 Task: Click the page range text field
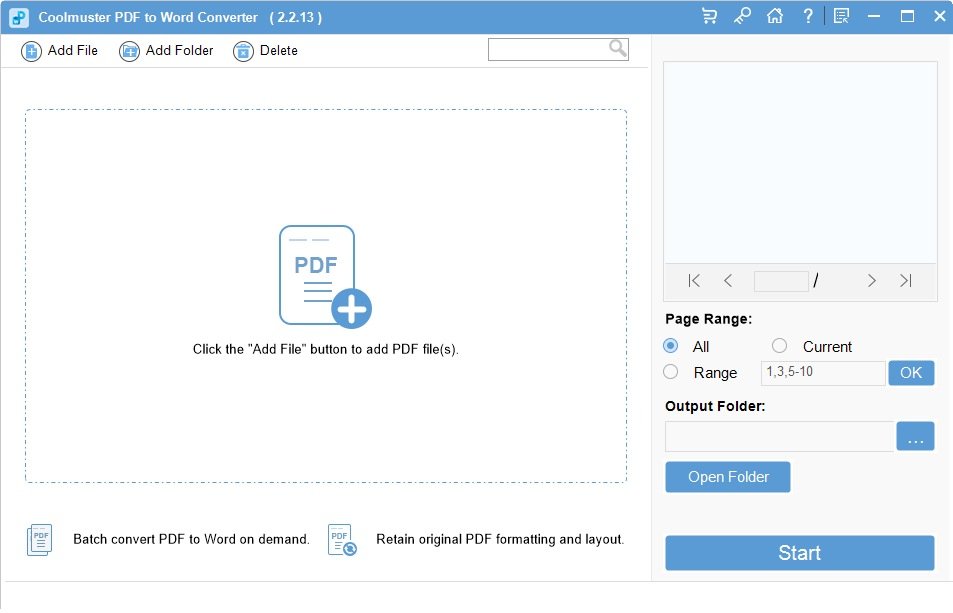[x=822, y=373]
